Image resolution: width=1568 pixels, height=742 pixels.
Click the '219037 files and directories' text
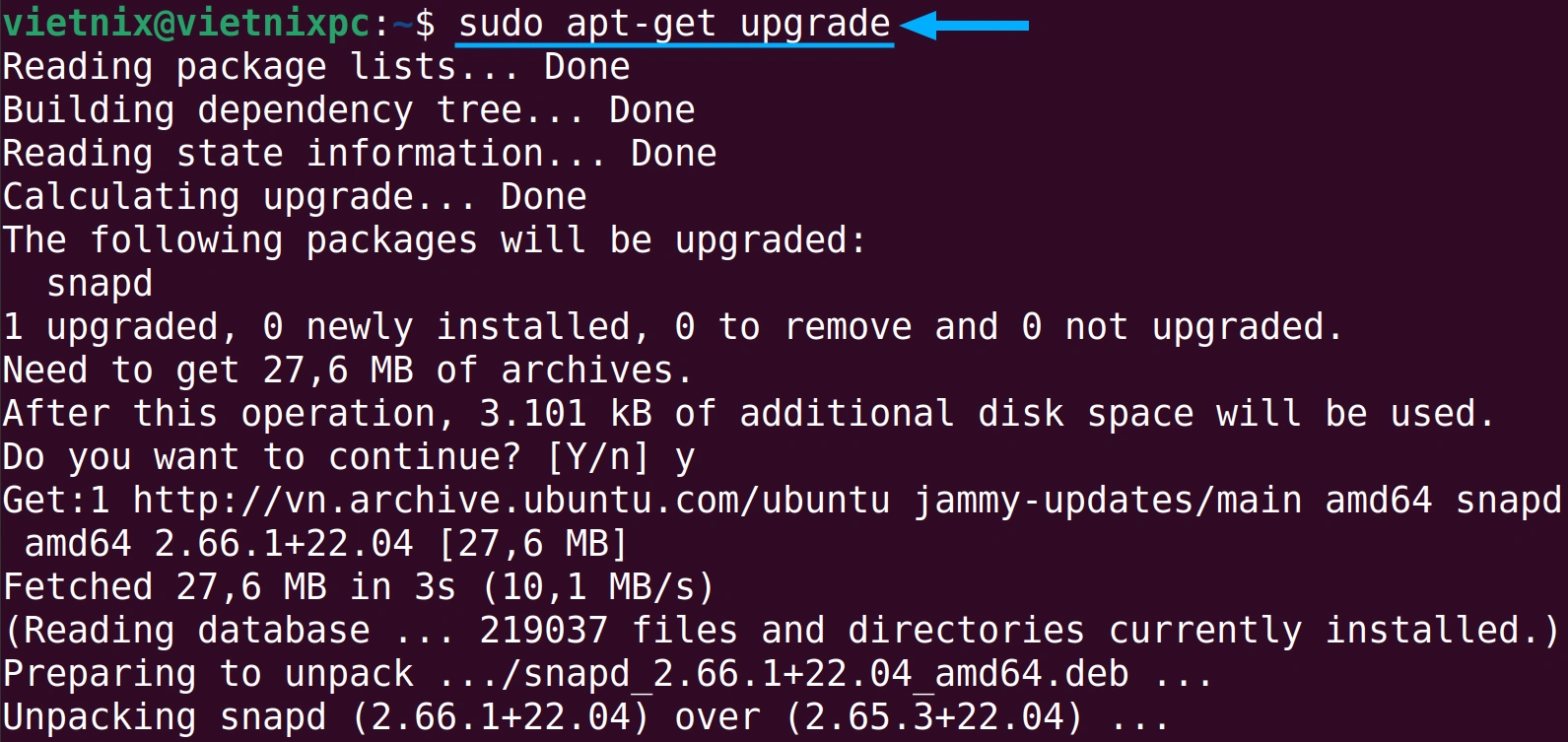pyautogui.click(x=783, y=631)
